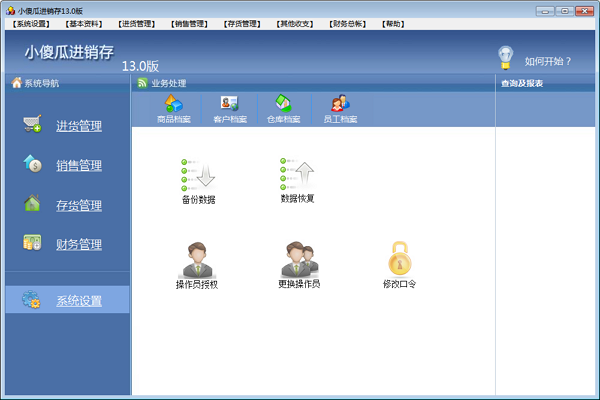This screenshot has height=400, width=600.
Task: Open the 仓库档案 warehouse archive icon
Action: tap(284, 109)
